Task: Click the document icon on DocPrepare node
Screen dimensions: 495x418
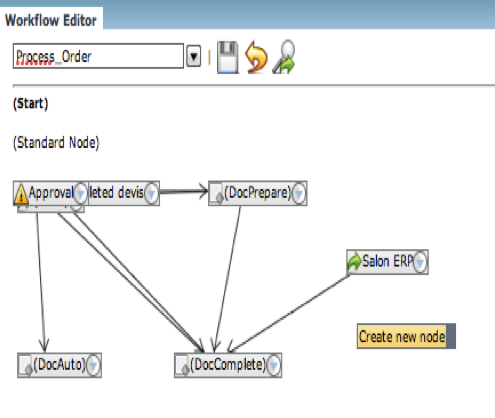Action: tap(217, 193)
